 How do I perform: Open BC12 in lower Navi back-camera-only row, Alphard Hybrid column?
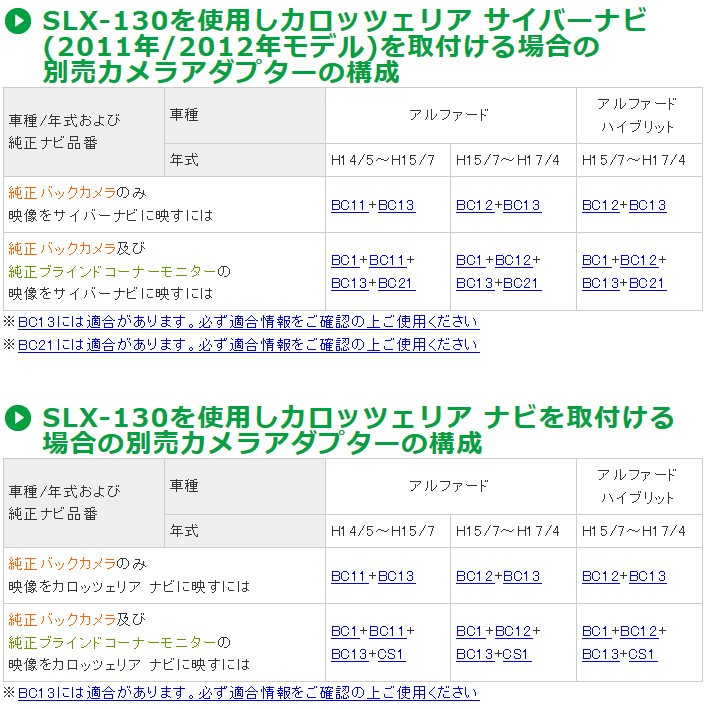point(600,576)
